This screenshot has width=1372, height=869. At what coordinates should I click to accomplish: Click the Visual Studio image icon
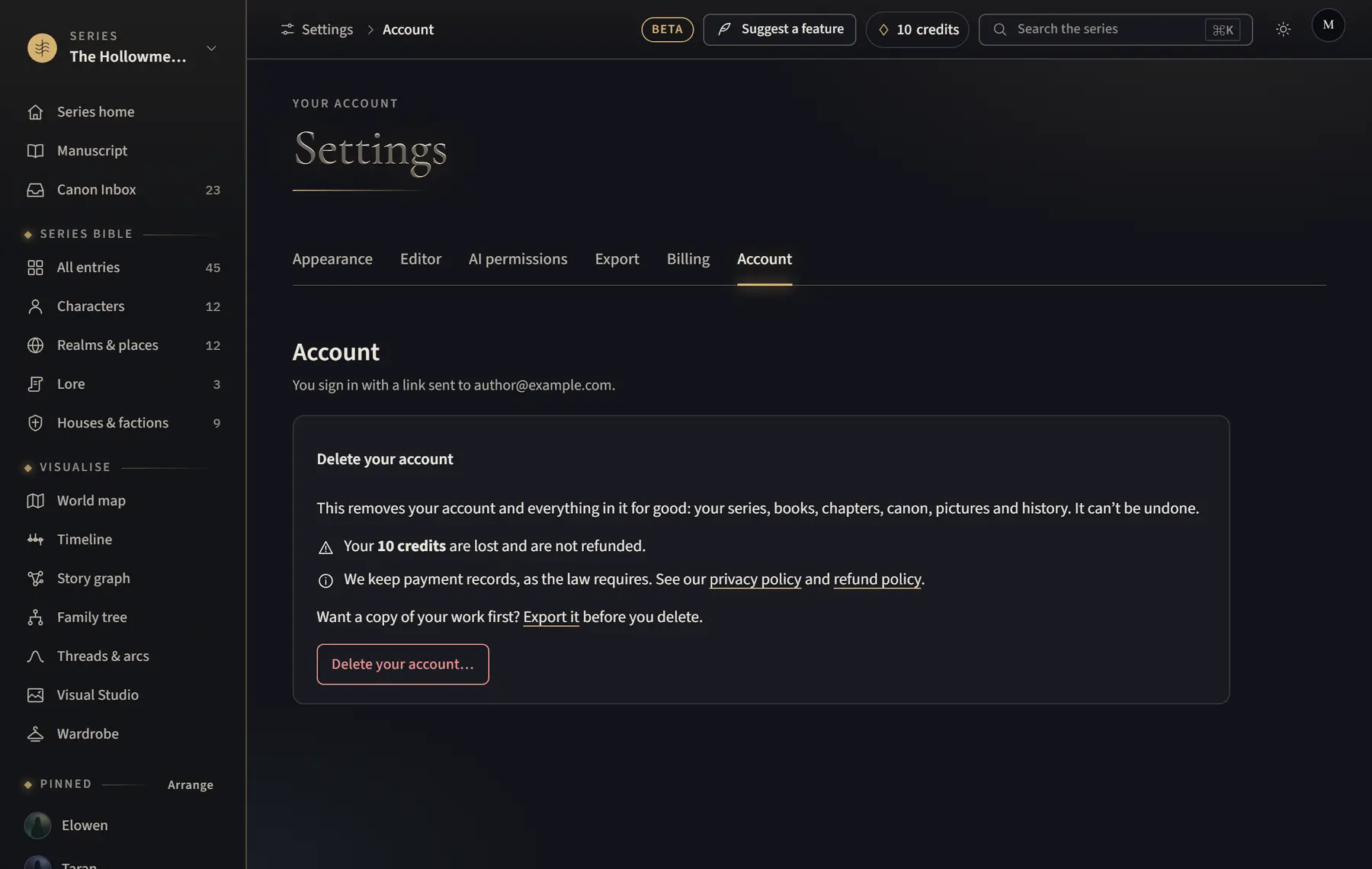pos(35,695)
